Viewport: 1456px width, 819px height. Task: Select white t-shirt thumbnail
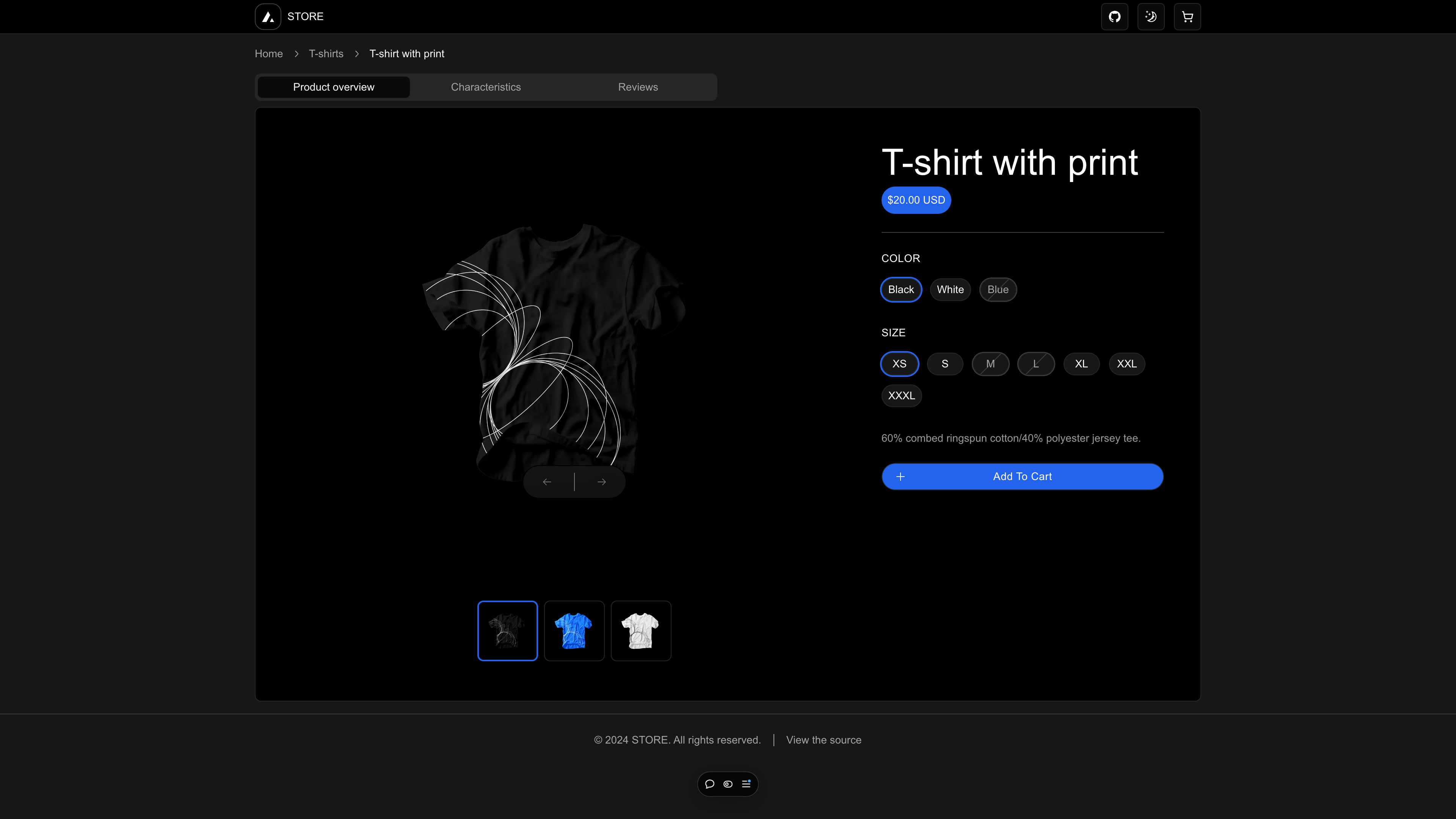click(x=641, y=631)
